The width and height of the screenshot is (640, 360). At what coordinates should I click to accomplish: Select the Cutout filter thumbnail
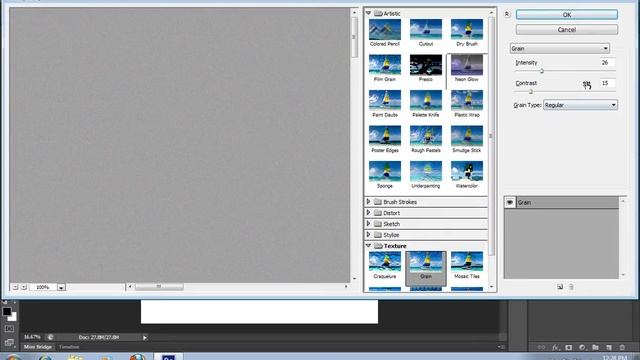(426, 29)
